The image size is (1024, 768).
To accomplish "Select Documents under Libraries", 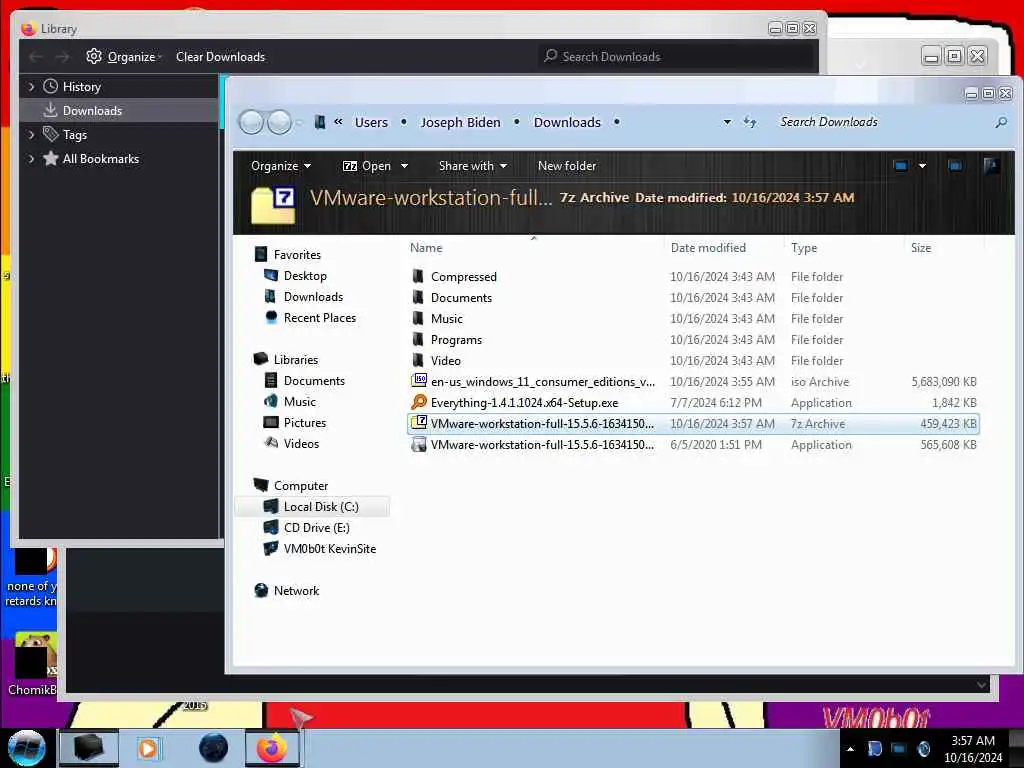I will tap(313, 381).
